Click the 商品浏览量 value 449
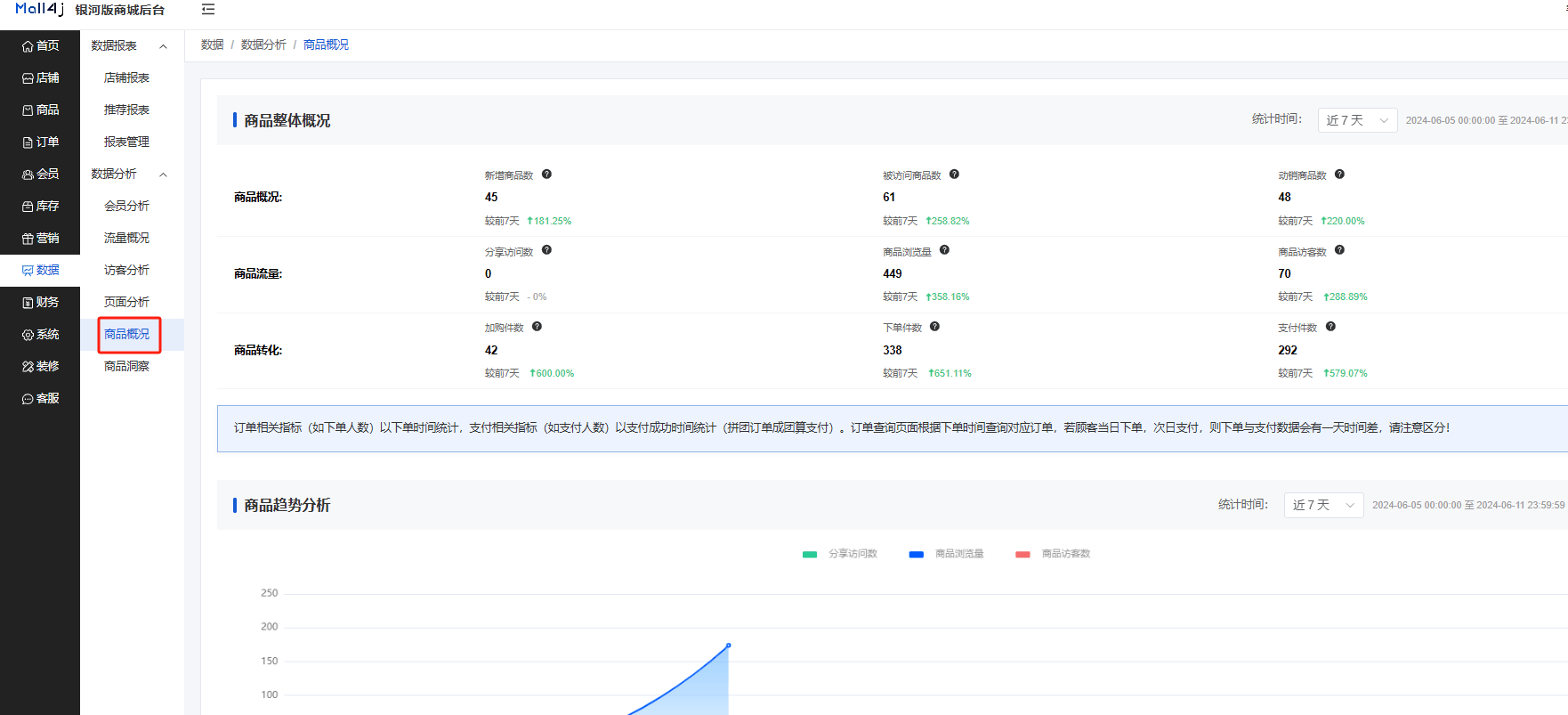This screenshot has width=1568, height=715. [893, 274]
